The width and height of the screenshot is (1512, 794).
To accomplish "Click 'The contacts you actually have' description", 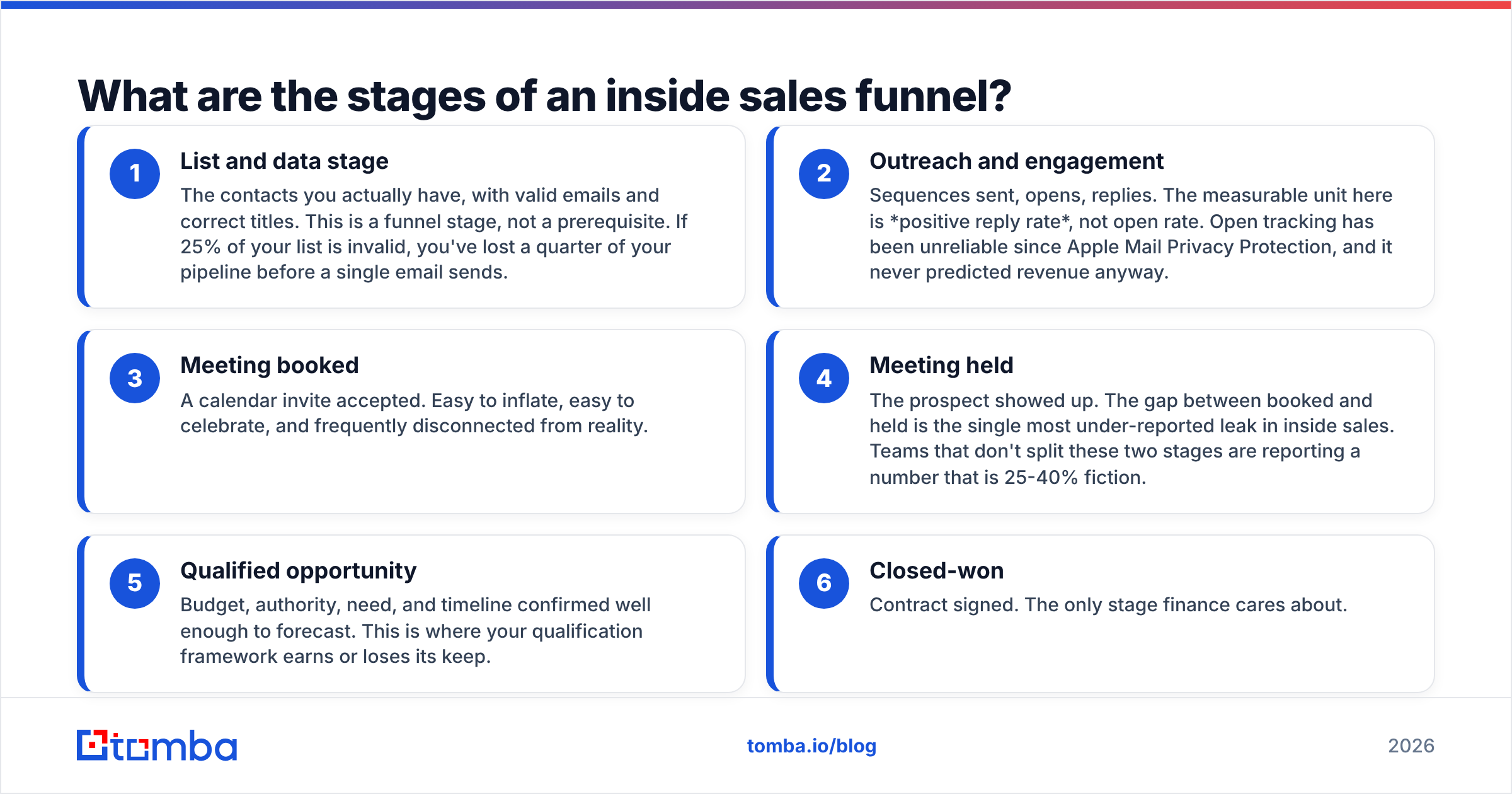I will pos(433,234).
